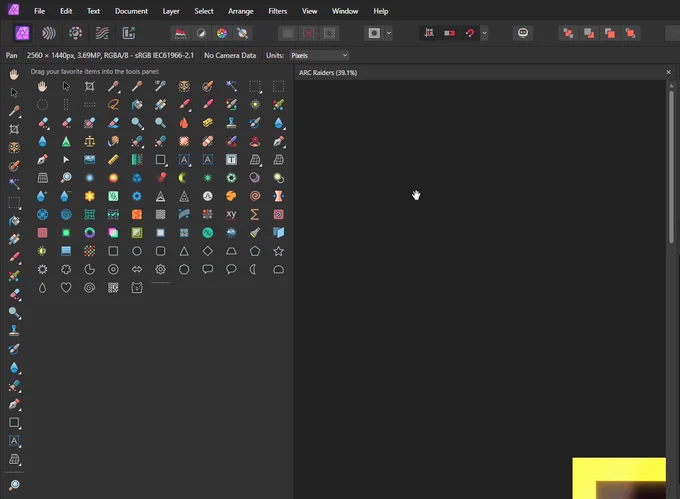
Task: Apply Auto Contrast from the toolbar
Action: tap(201, 33)
